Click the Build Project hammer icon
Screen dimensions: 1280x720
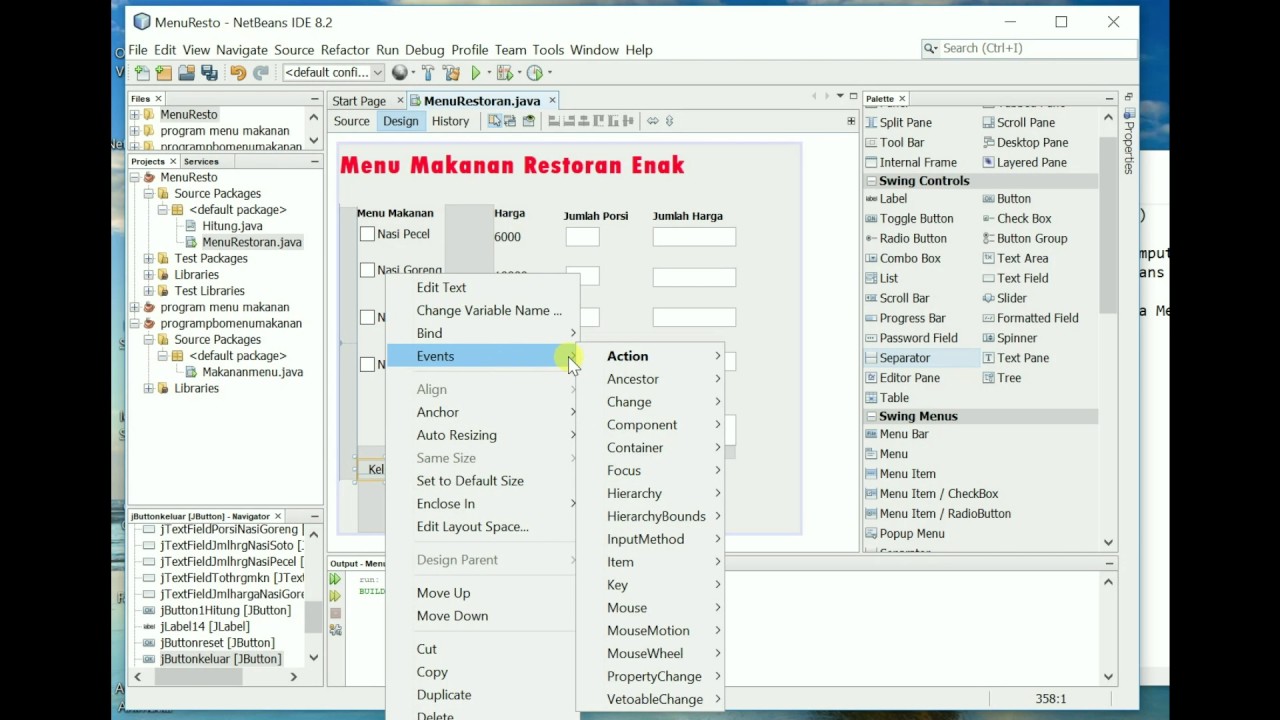pos(427,73)
